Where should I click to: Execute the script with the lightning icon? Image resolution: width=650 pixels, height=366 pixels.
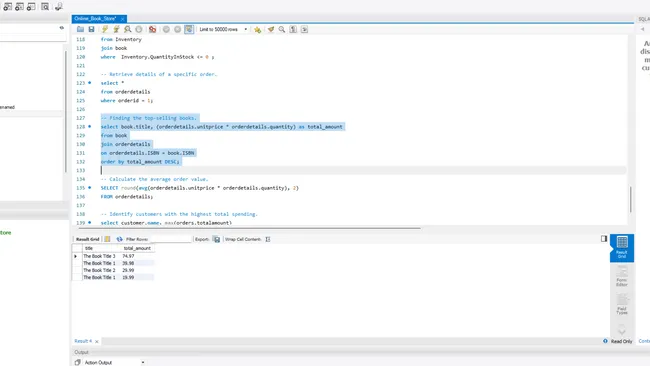pyautogui.click(x=105, y=29)
